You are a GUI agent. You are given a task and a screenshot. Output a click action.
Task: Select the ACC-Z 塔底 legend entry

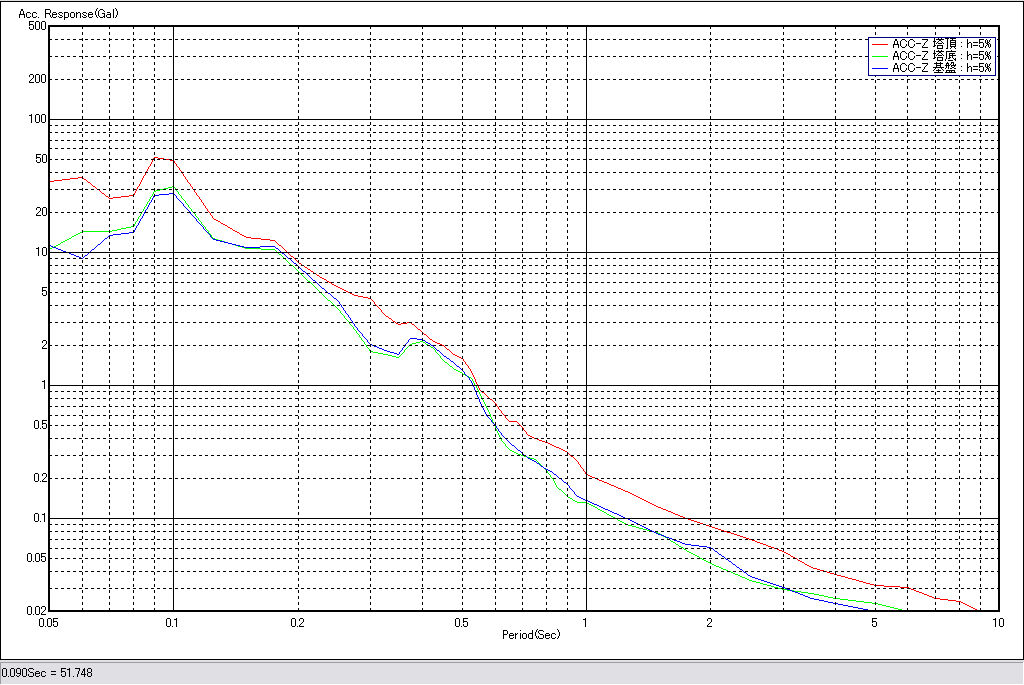pyautogui.click(x=942, y=56)
